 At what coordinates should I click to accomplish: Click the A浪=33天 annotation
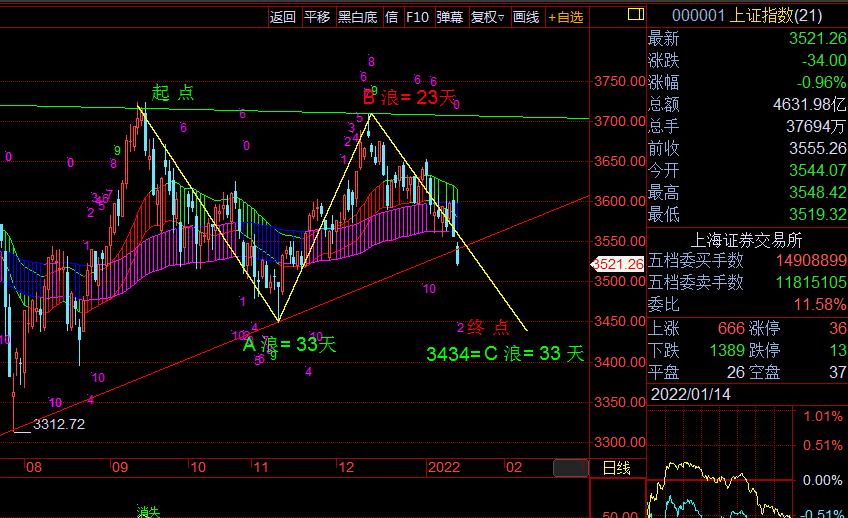tap(289, 344)
